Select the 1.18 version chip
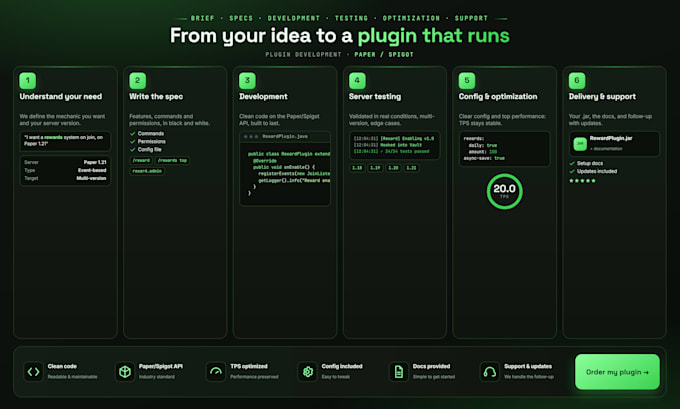The image size is (680, 409). (x=357, y=168)
